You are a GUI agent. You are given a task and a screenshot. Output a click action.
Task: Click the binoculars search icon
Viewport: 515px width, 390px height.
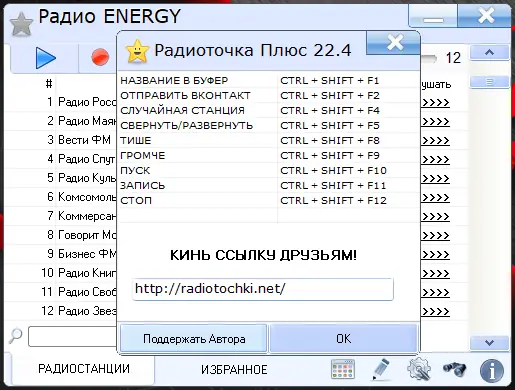pos(455,369)
